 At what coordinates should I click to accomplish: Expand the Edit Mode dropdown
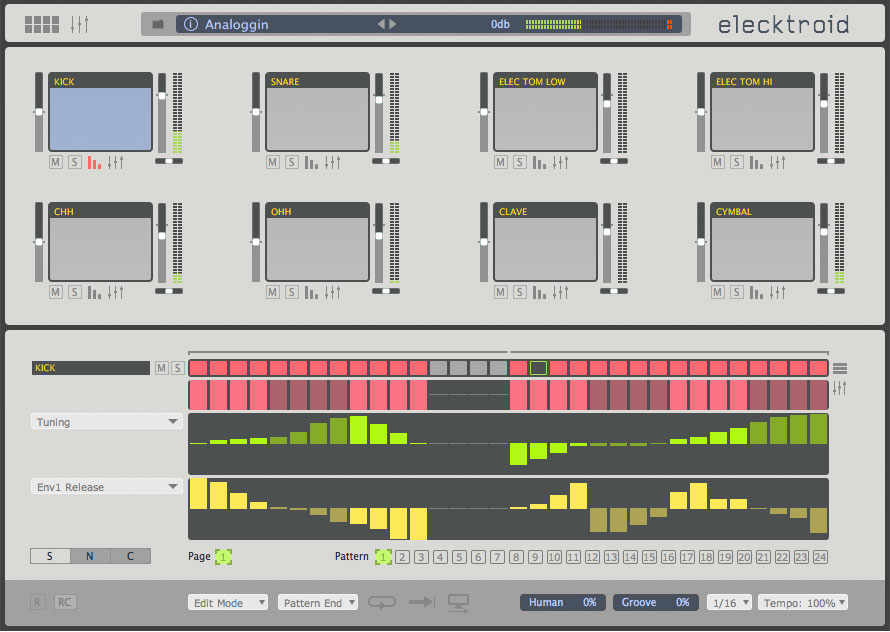pyautogui.click(x=228, y=603)
